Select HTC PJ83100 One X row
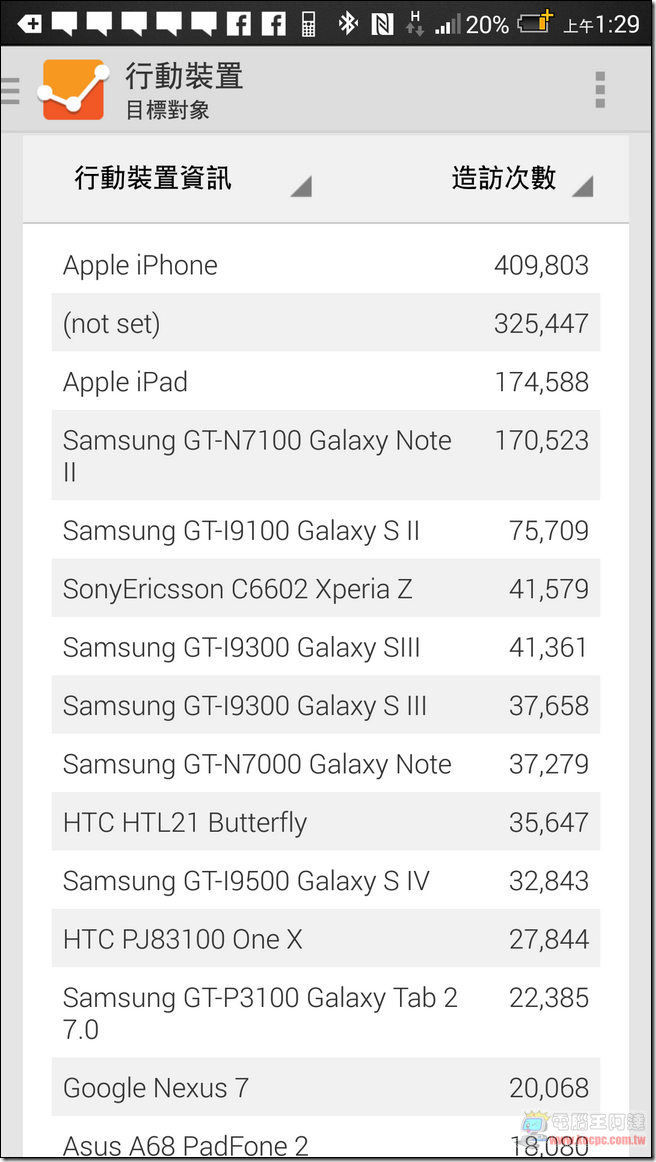 [x=326, y=939]
